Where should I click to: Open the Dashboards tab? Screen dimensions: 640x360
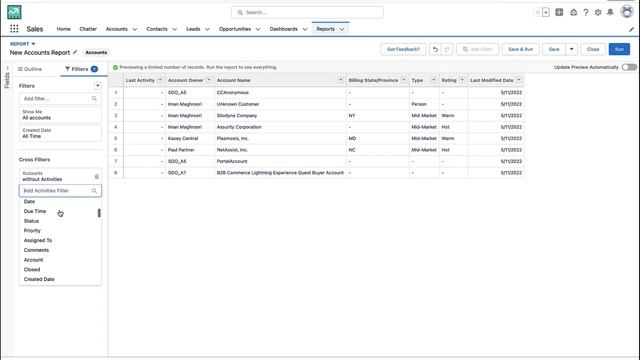click(x=283, y=29)
